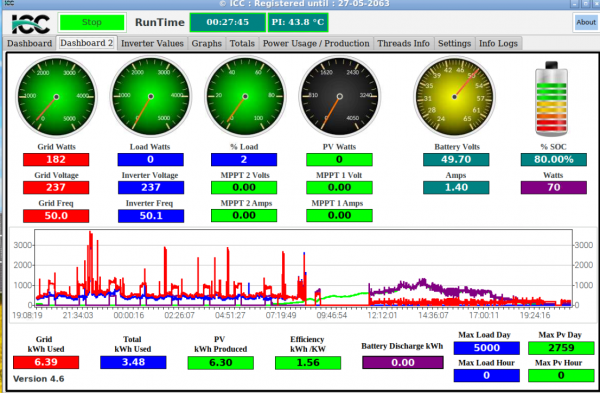Open the Threads Info tab
The height and width of the screenshot is (393, 600).
coord(404,43)
